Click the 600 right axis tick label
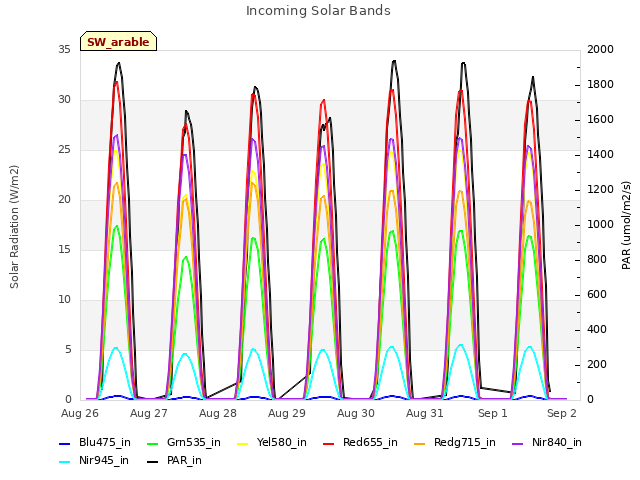 point(597,295)
